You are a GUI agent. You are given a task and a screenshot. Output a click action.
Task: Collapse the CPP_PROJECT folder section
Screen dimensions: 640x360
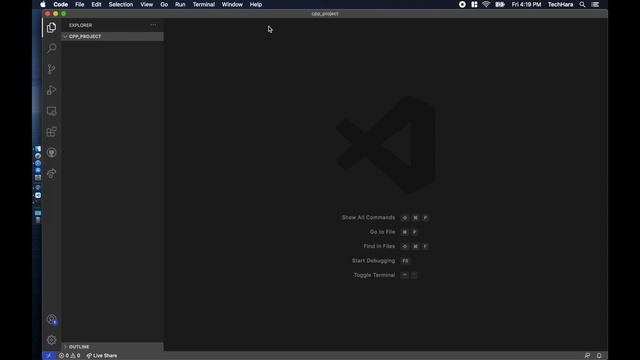click(x=112, y=36)
